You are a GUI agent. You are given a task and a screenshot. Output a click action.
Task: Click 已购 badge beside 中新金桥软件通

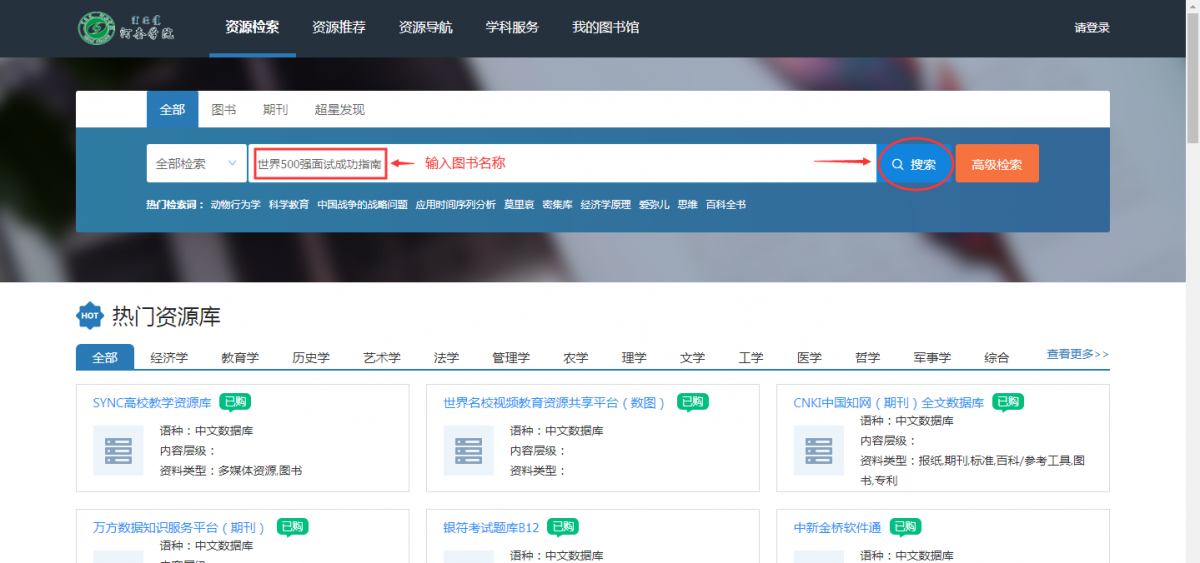pyautogui.click(x=905, y=527)
